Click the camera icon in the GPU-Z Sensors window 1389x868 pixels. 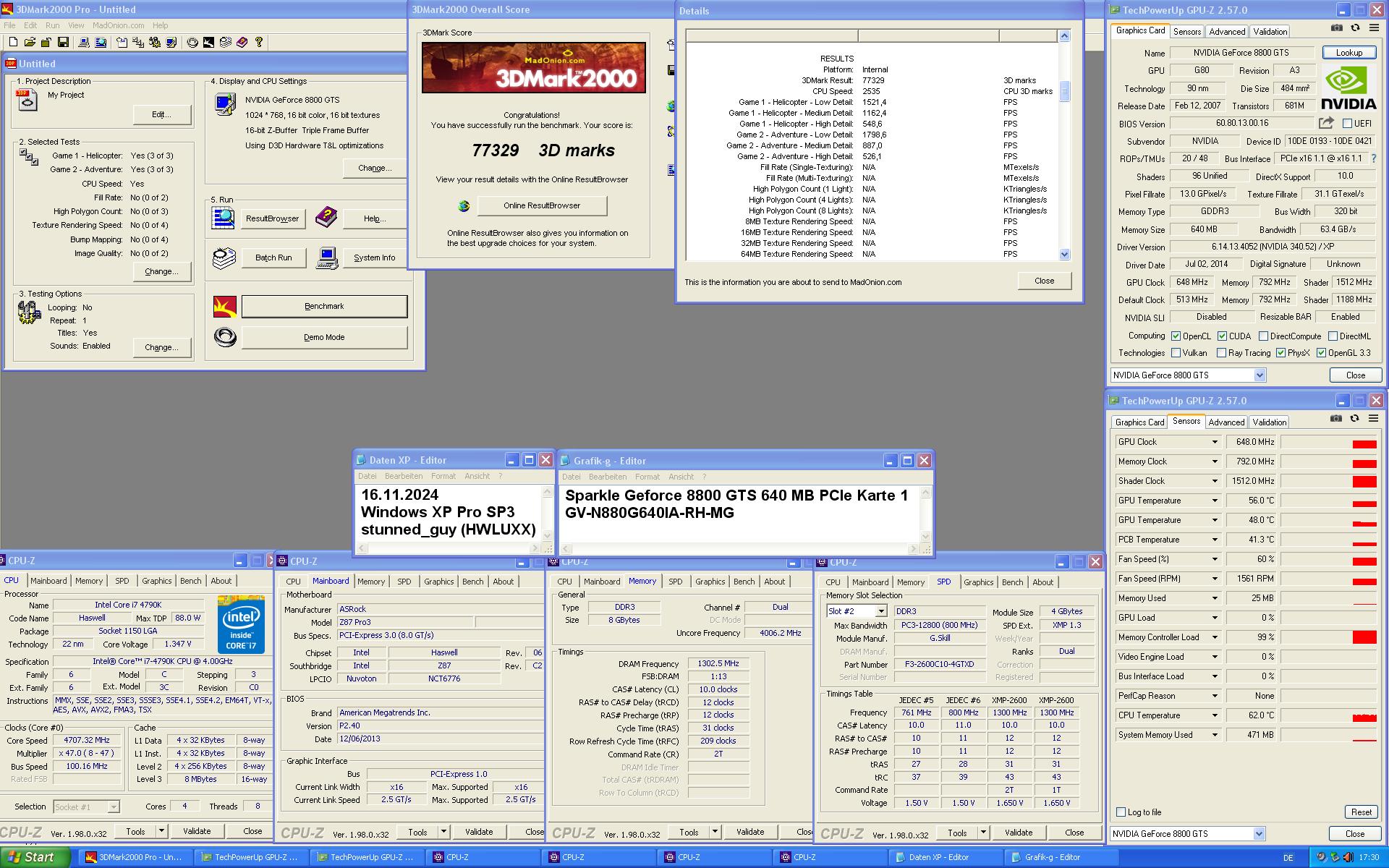click(x=1336, y=418)
